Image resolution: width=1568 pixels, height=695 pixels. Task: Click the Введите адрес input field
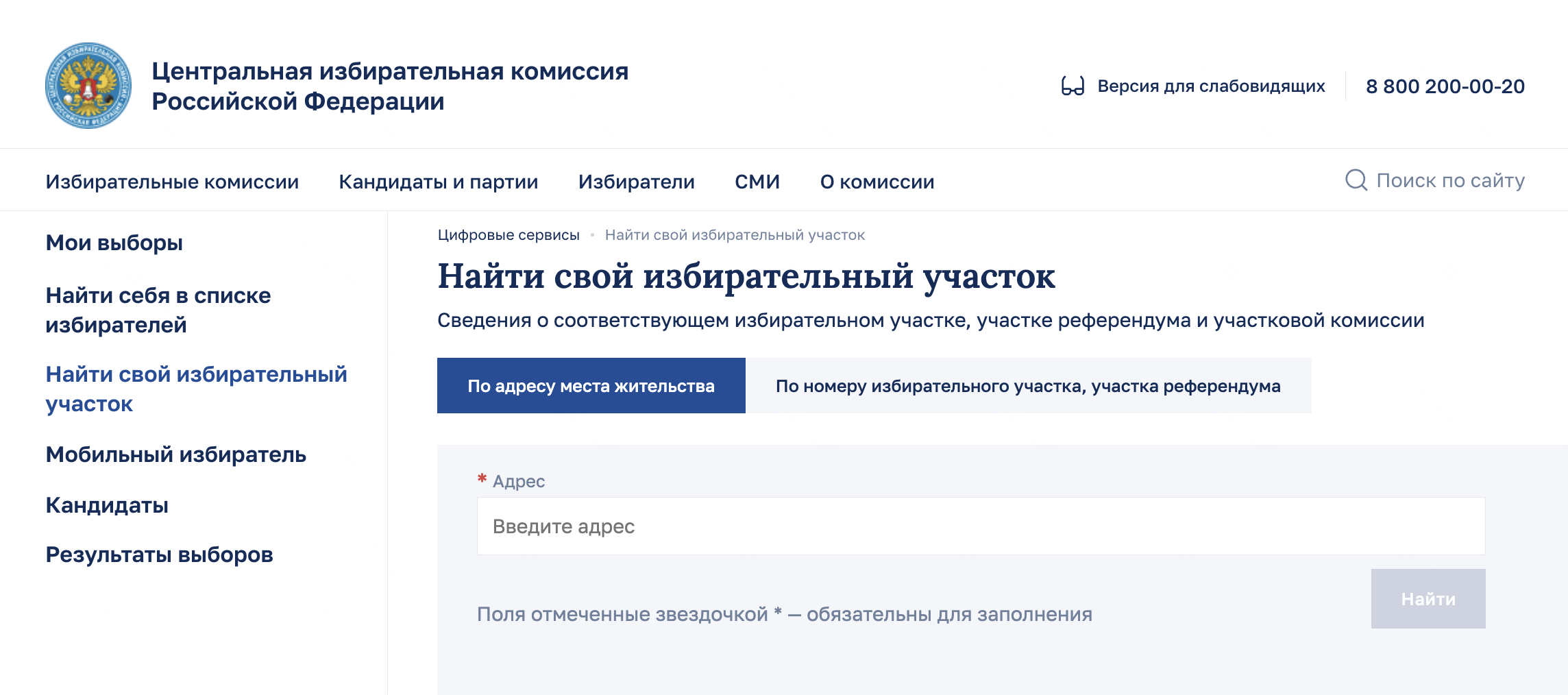pos(981,526)
